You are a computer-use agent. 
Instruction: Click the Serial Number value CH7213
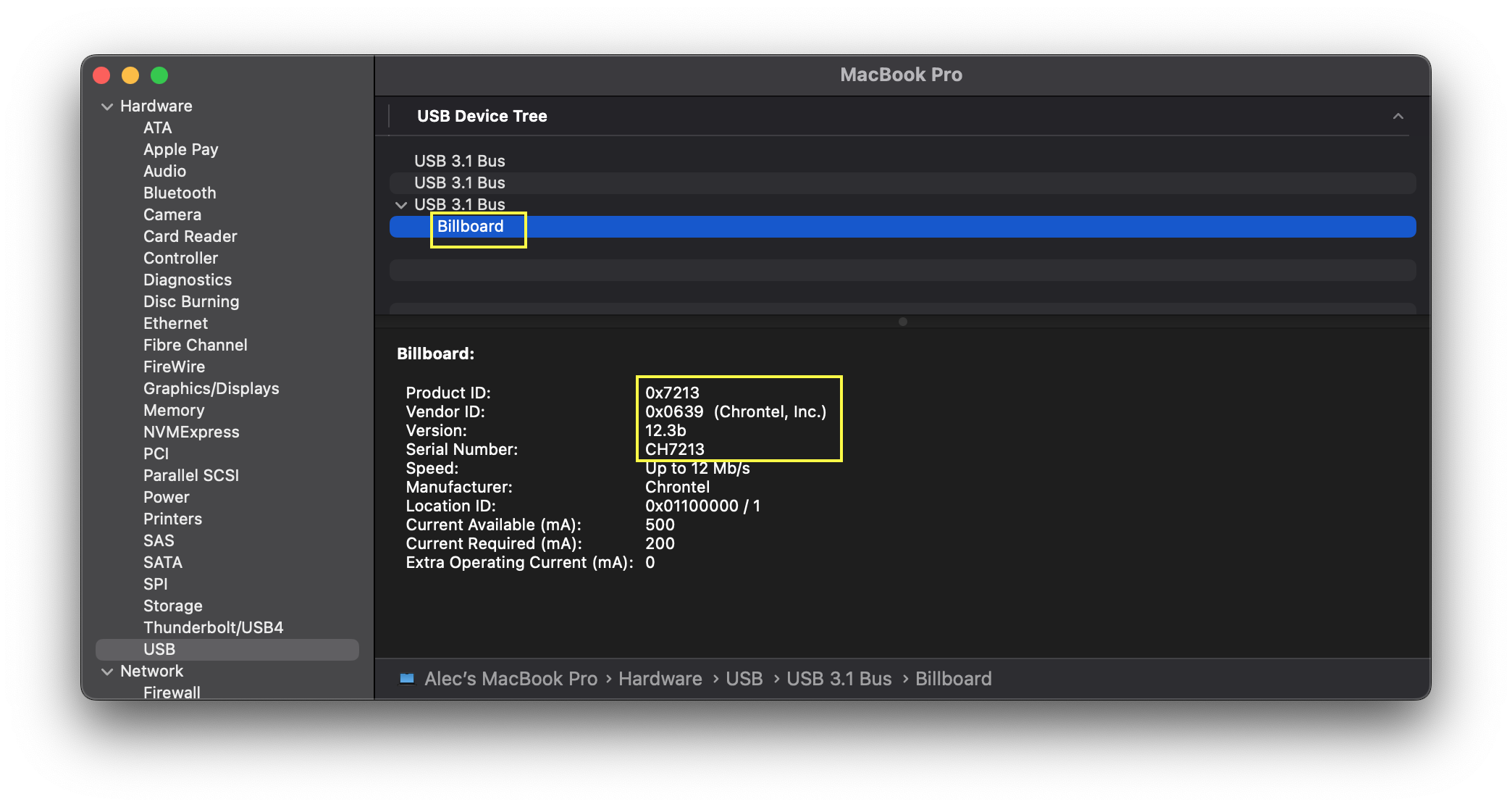tap(675, 449)
